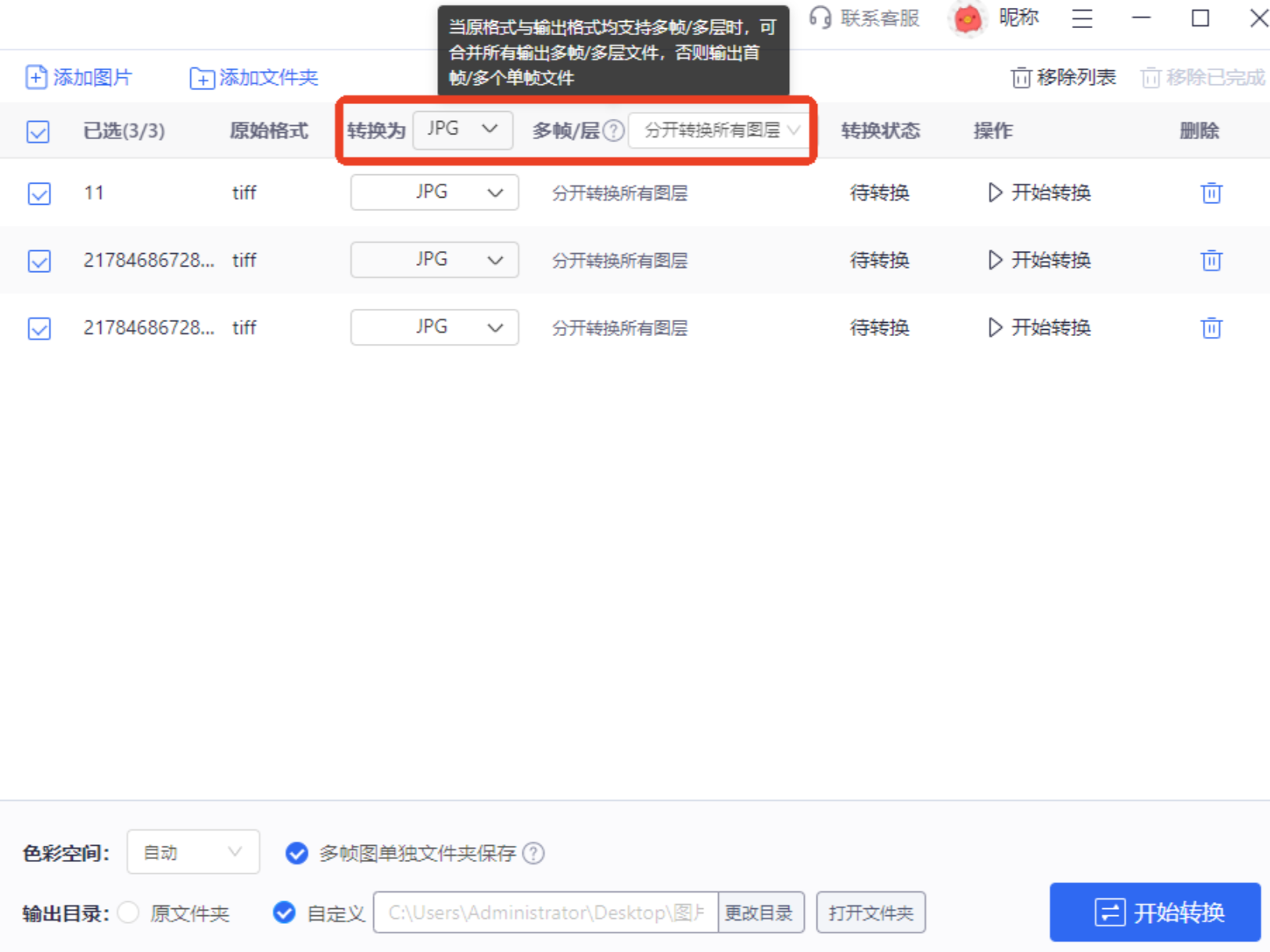
Task: Maximize the window
Action: [1200, 17]
